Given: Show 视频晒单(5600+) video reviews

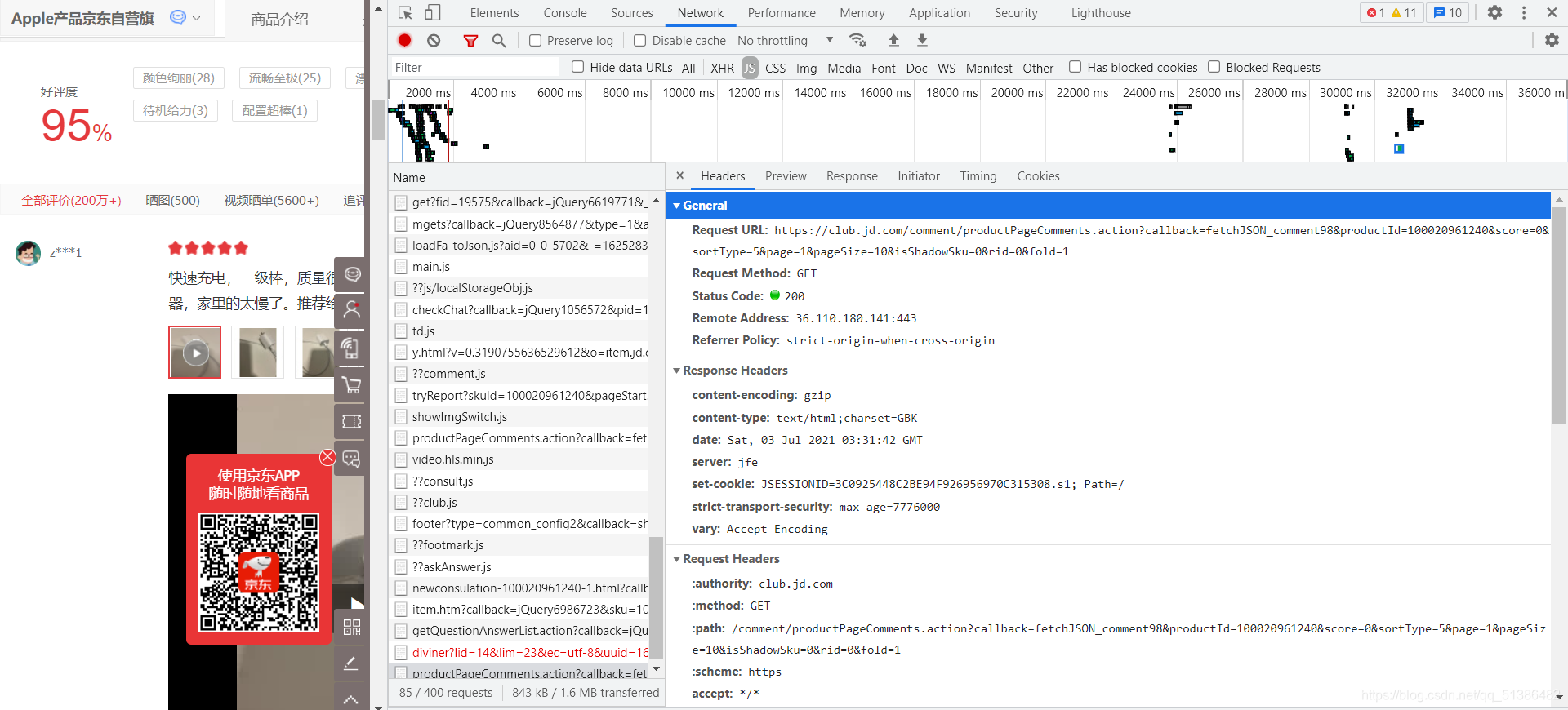Looking at the screenshot, I should (271, 200).
